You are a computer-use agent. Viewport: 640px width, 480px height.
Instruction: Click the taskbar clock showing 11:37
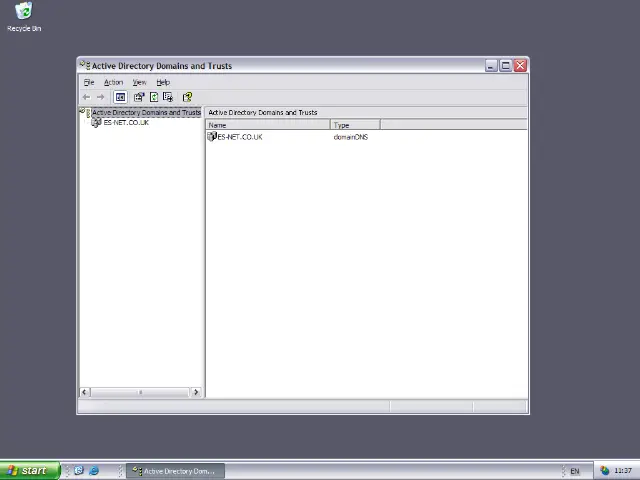(x=623, y=471)
